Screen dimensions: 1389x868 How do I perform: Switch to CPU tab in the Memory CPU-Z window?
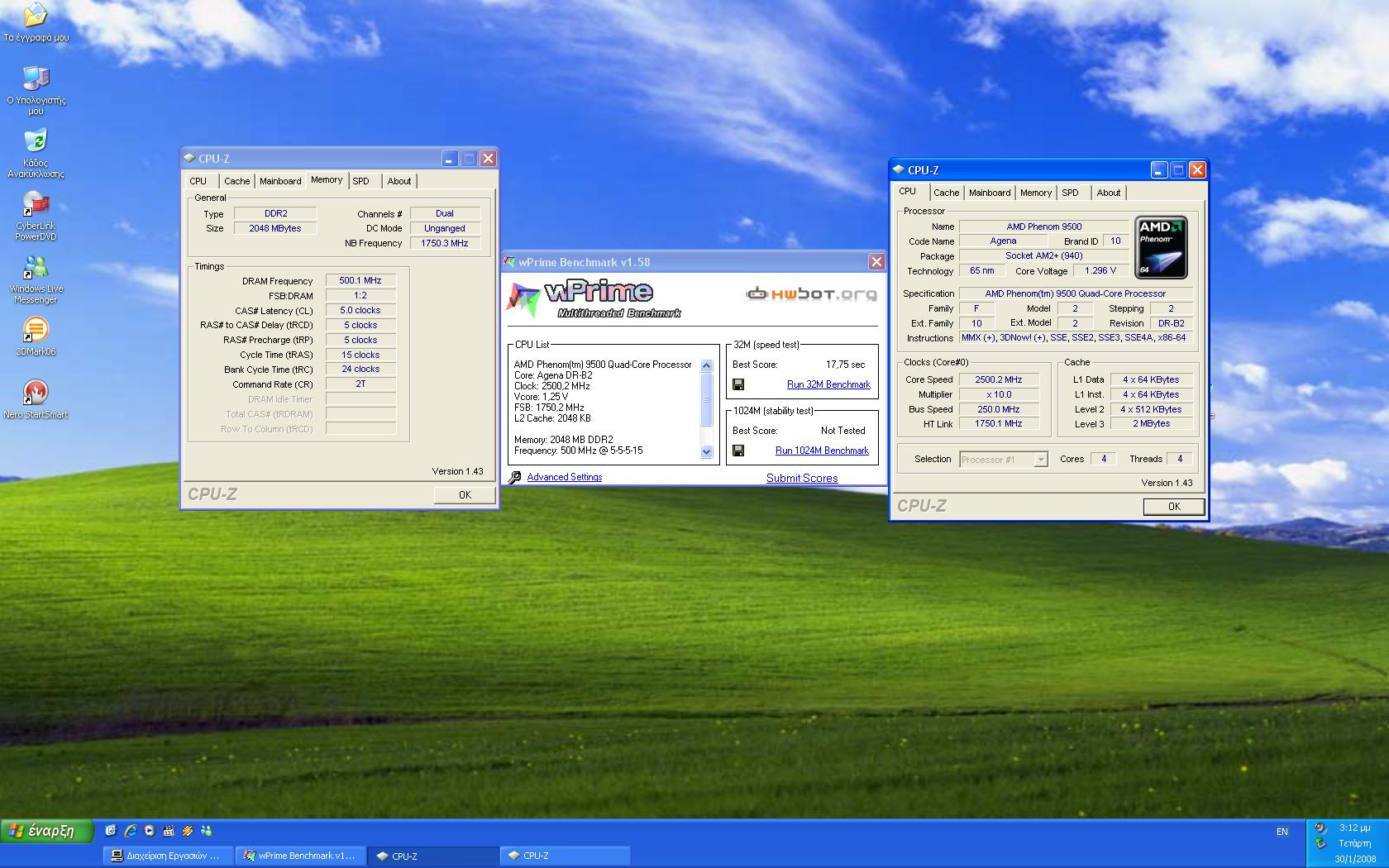[198, 181]
